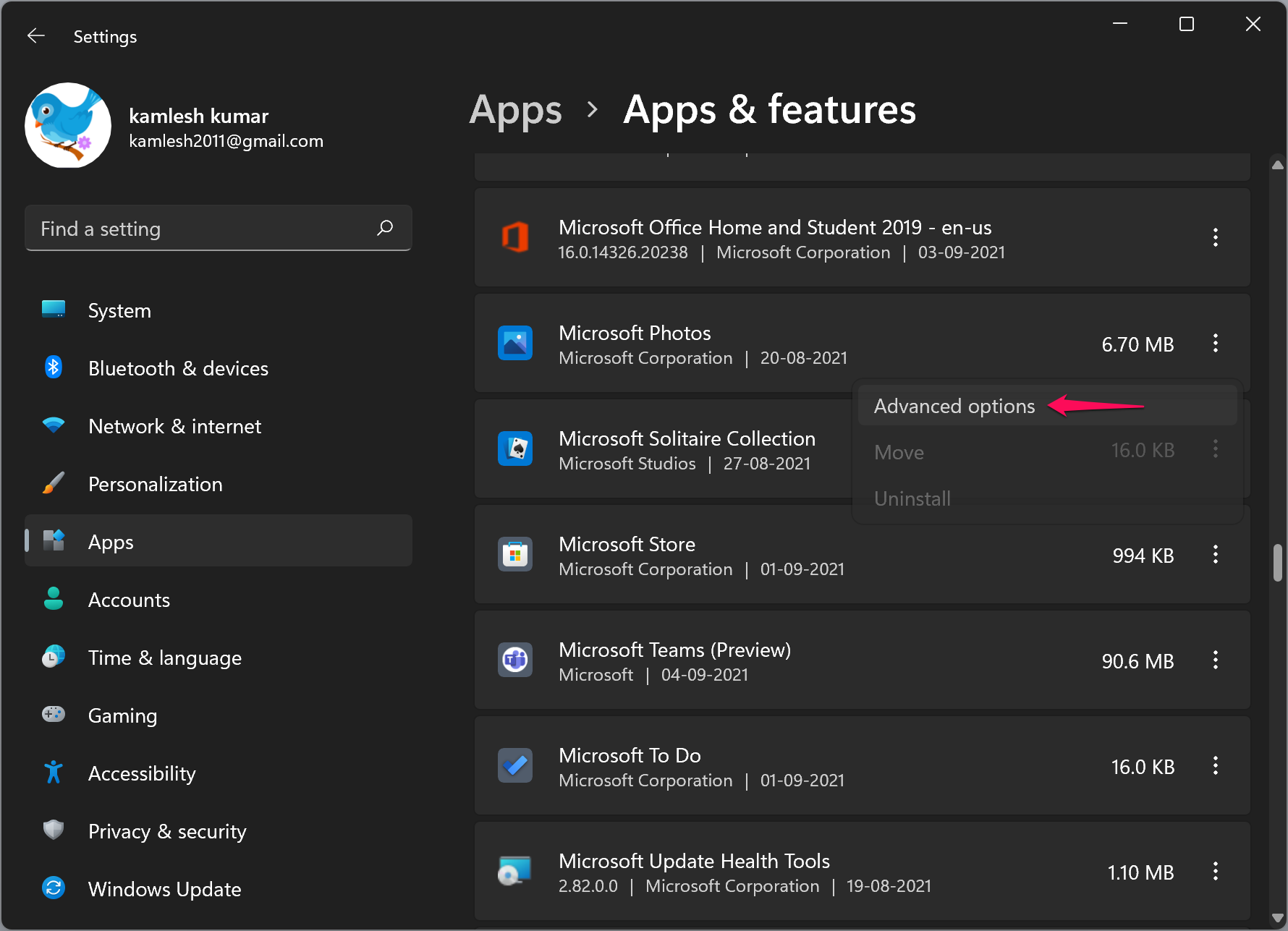Image resolution: width=1288 pixels, height=931 pixels.
Task: Click the search magnifier icon
Action: click(385, 228)
